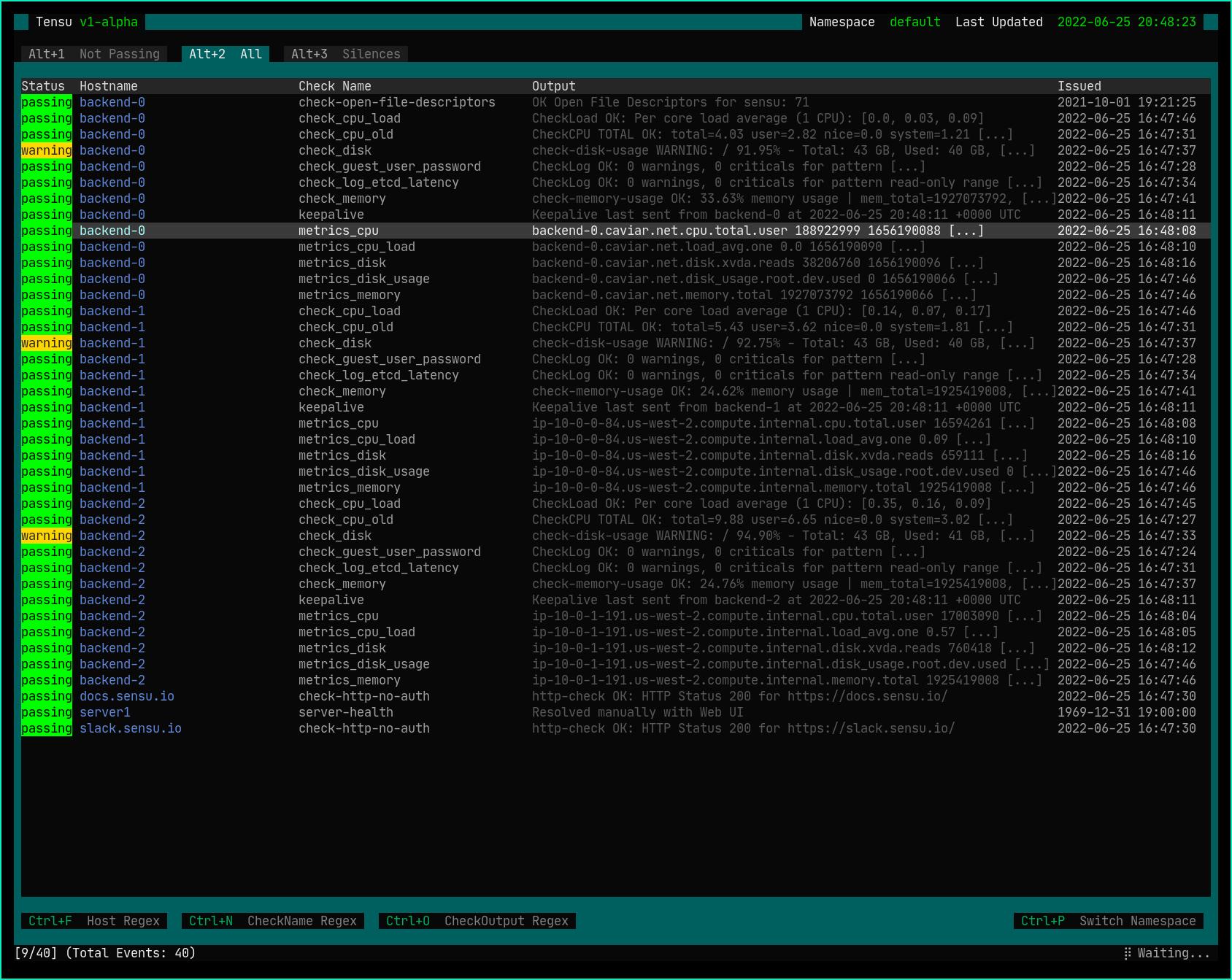
Task: Open the Silences tab
Action: coord(346,54)
